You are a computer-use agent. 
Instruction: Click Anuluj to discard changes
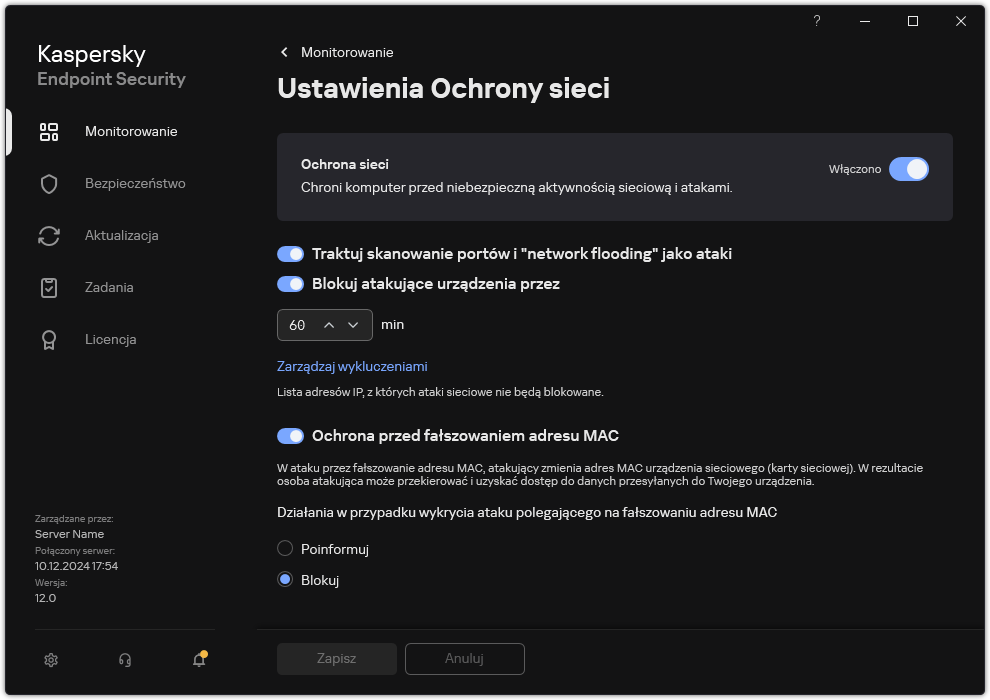(x=464, y=659)
